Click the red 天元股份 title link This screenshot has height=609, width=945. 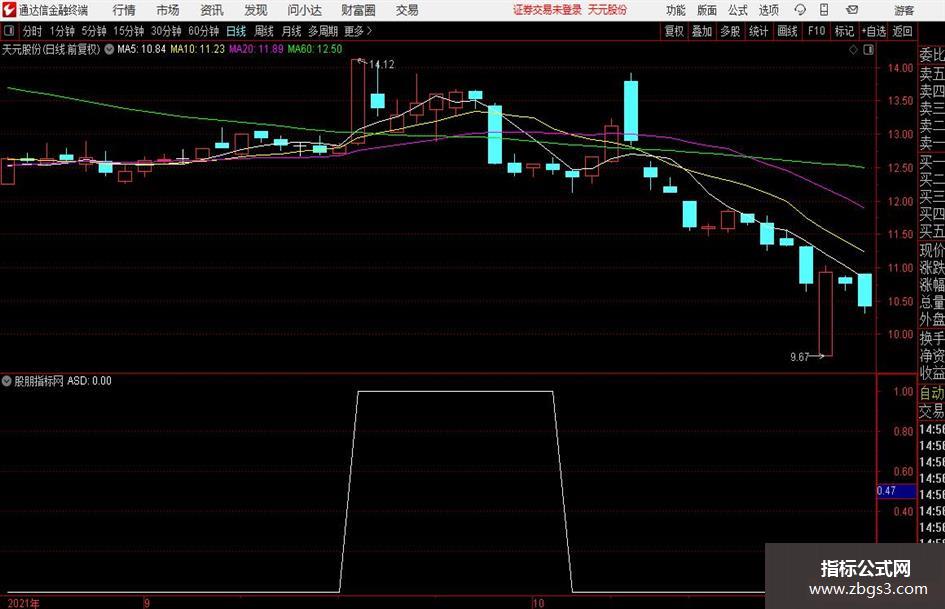point(607,10)
